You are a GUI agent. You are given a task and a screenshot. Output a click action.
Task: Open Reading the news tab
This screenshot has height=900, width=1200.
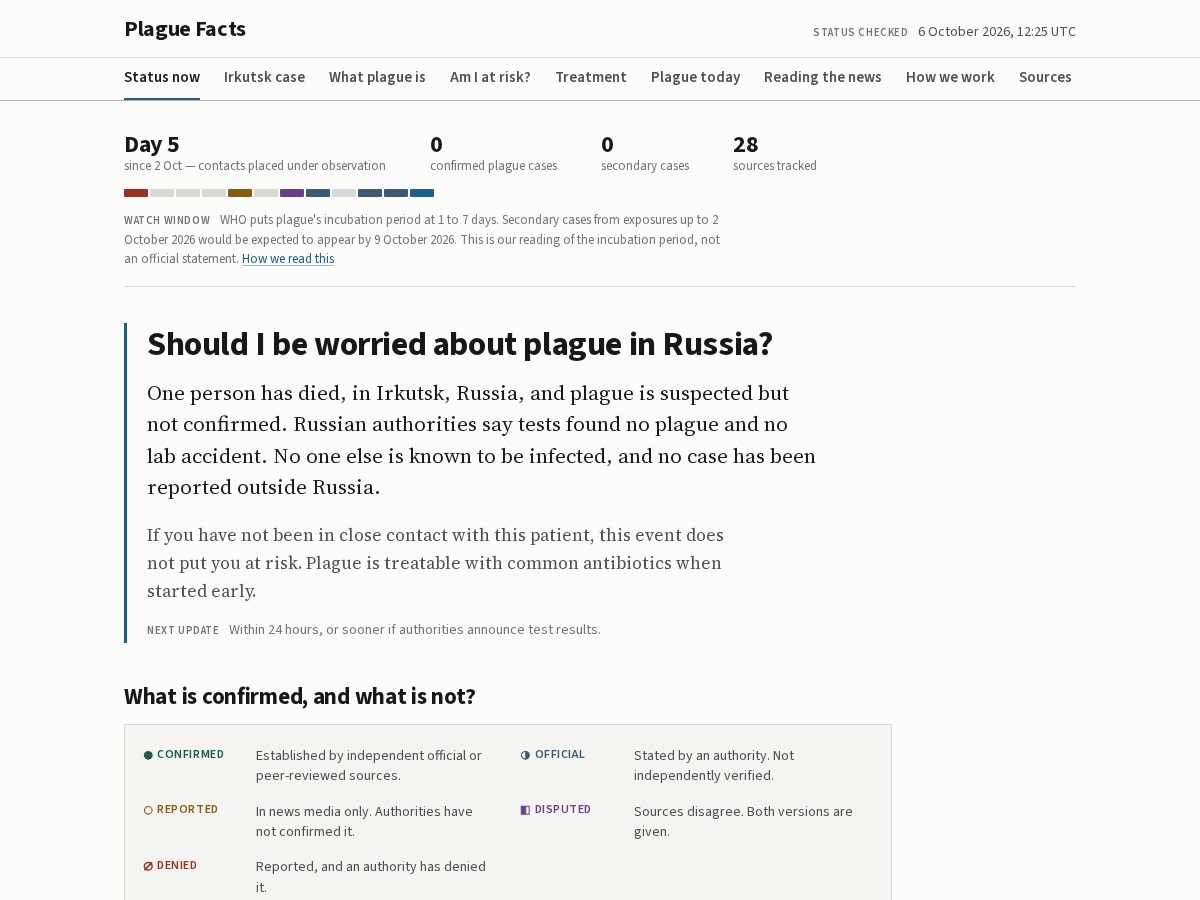click(x=823, y=77)
